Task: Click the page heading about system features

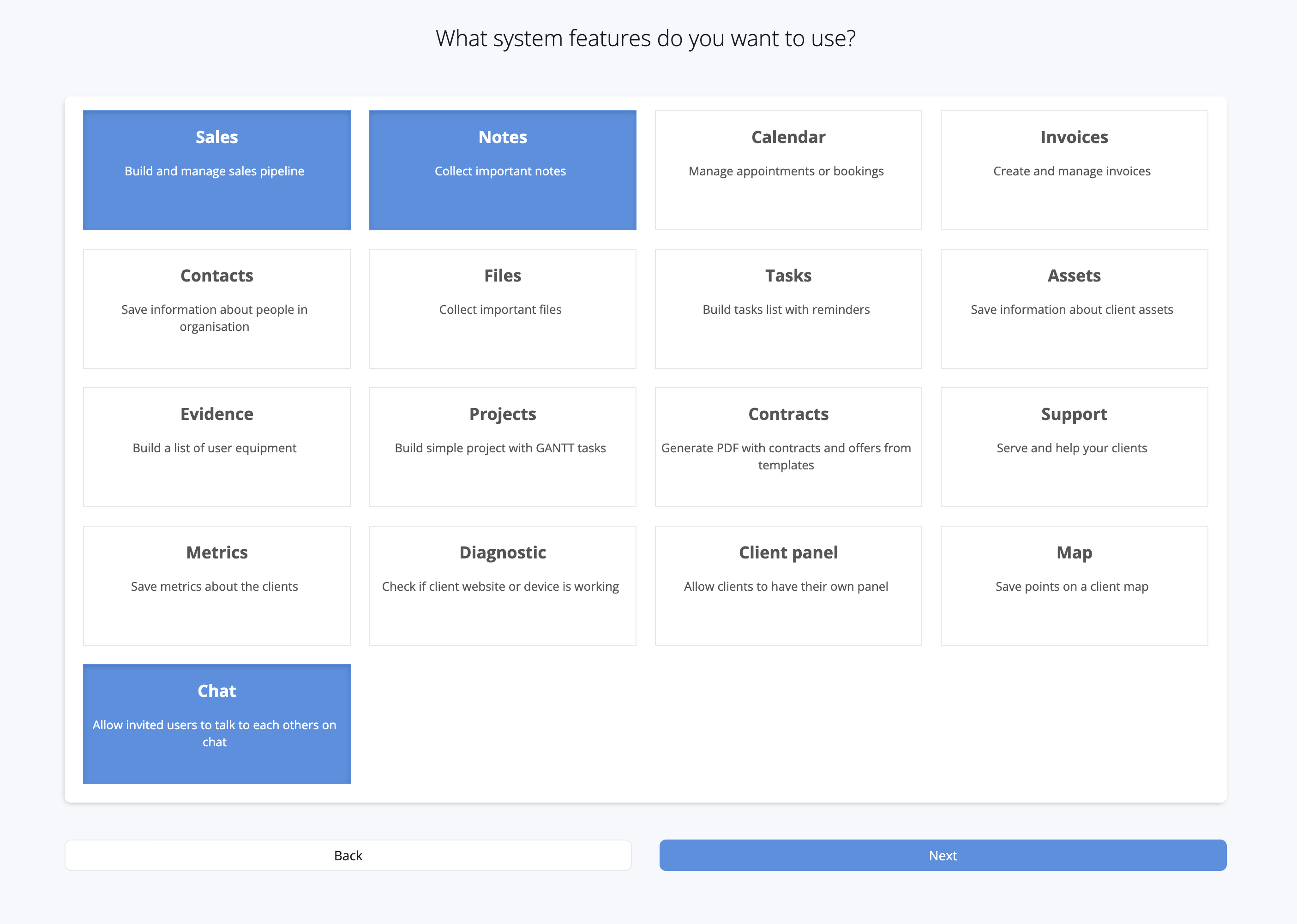Action: click(645, 39)
